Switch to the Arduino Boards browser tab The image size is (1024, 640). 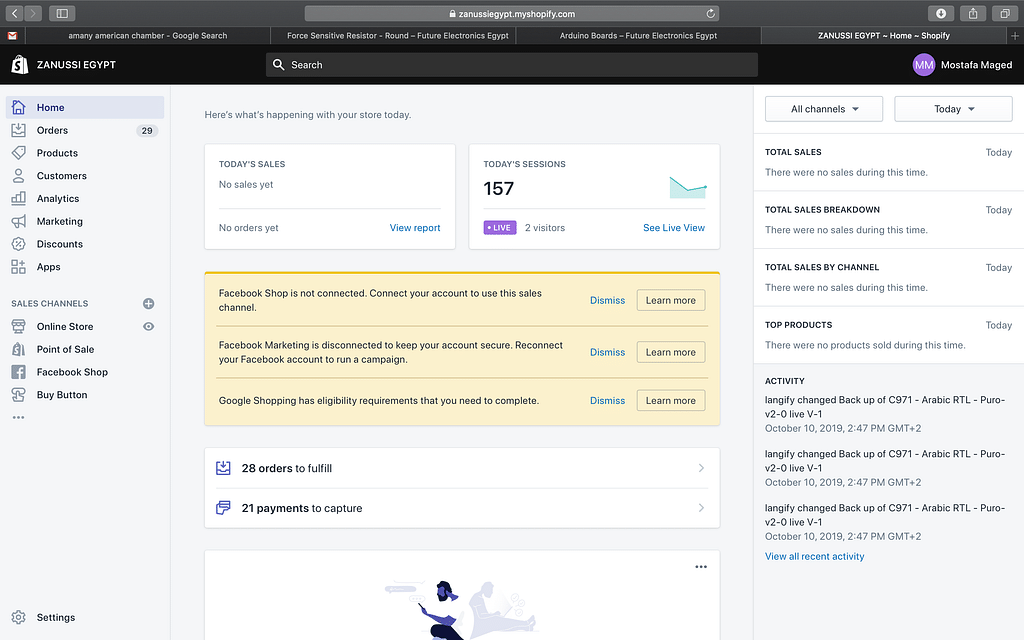[x=637, y=35]
